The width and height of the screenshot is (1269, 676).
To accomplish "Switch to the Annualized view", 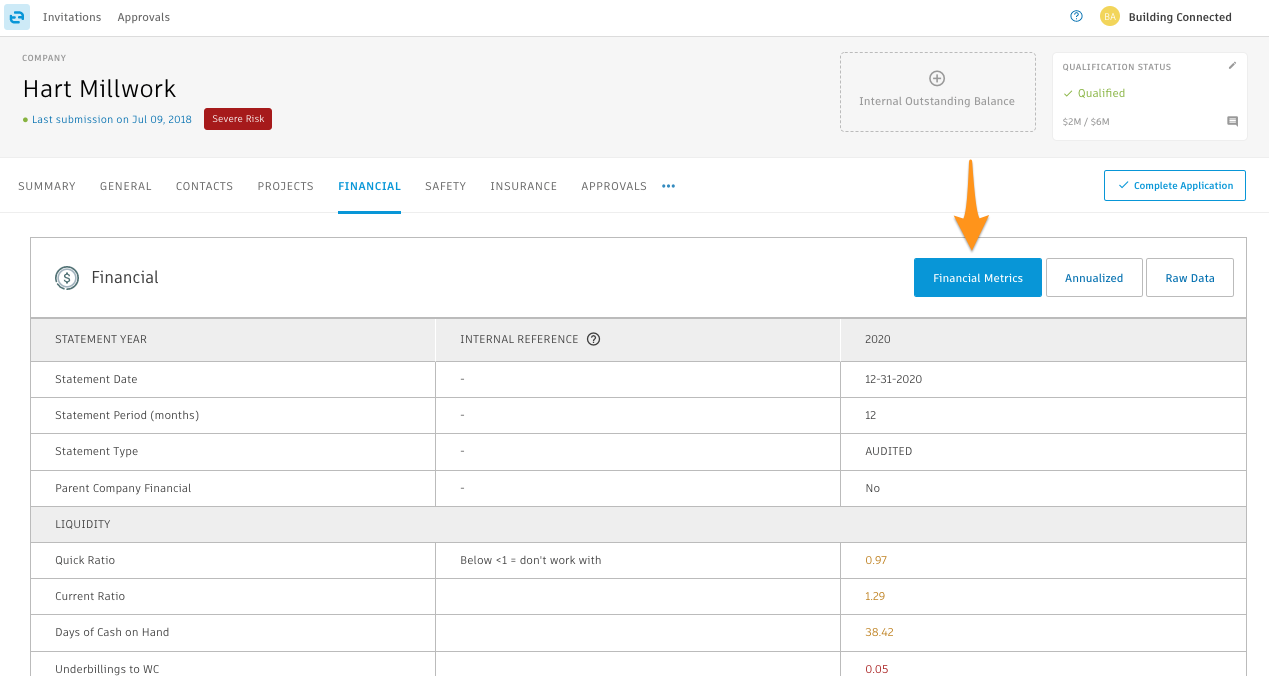I will [1093, 278].
